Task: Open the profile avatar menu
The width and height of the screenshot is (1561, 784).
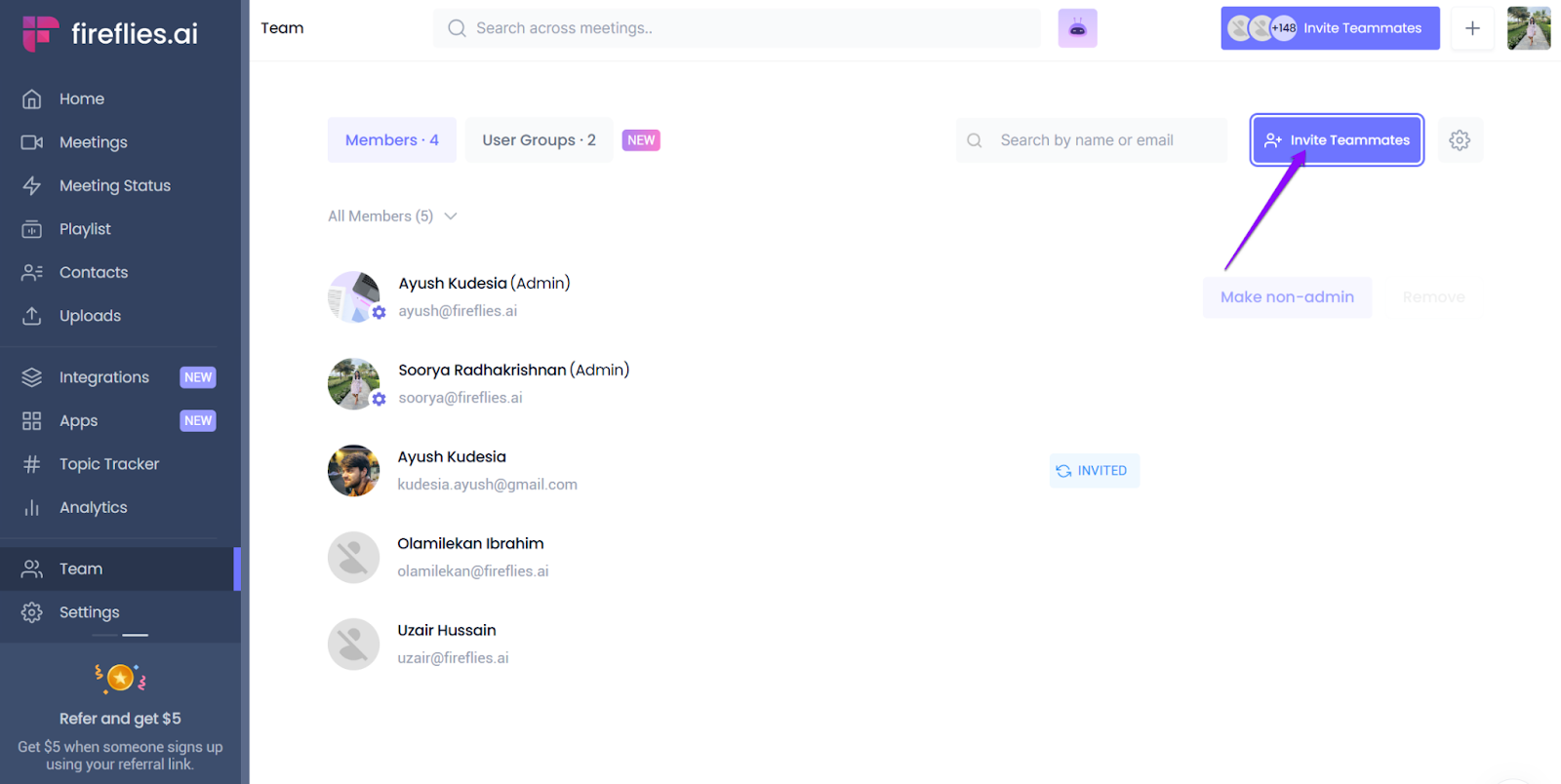Action: [x=1529, y=28]
